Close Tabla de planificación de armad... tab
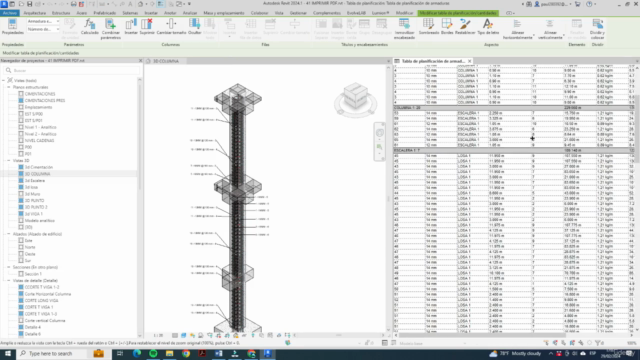Screen dimensions: 640x360 [469, 61]
